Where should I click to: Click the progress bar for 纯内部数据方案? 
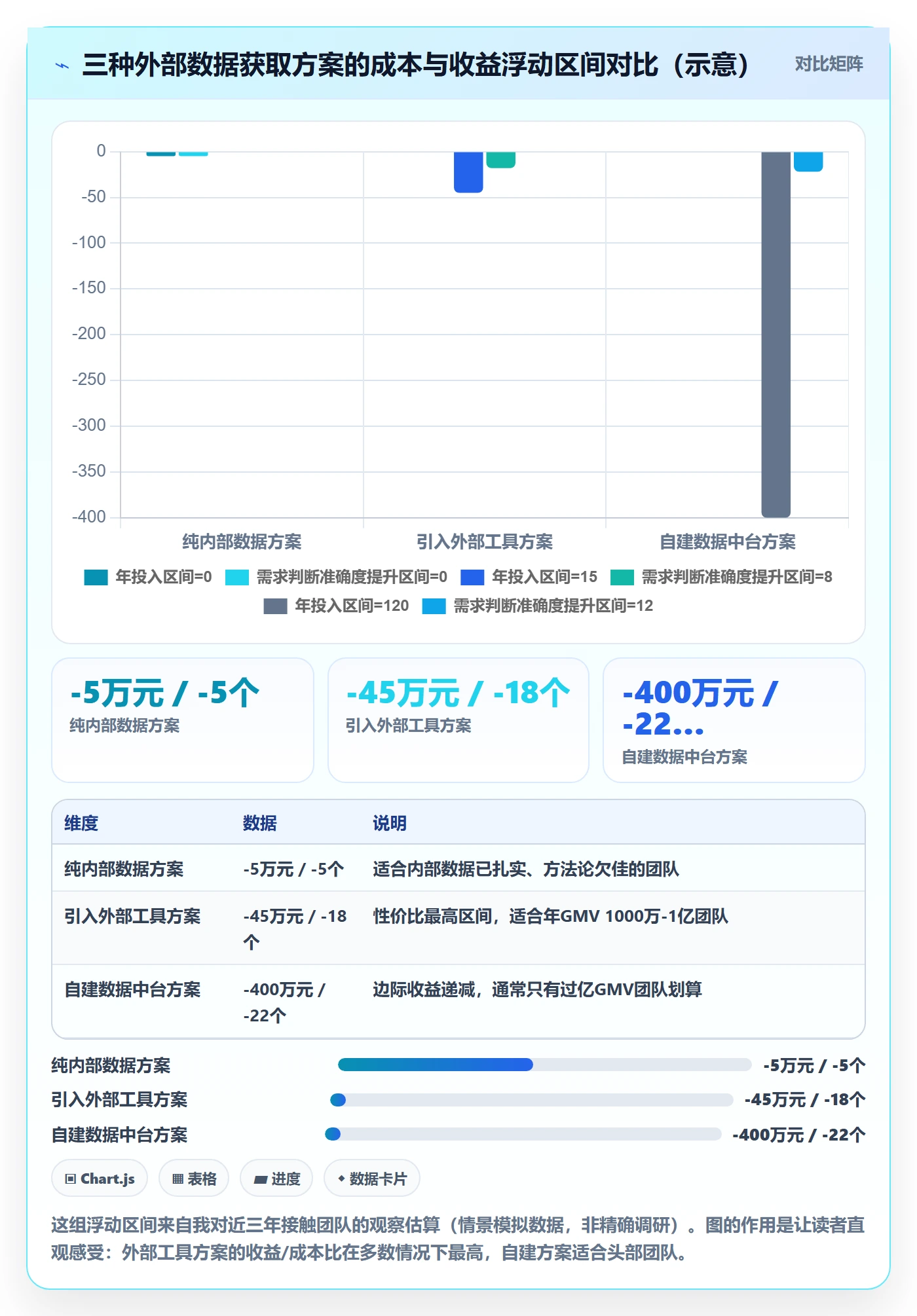[x=544, y=1065]
